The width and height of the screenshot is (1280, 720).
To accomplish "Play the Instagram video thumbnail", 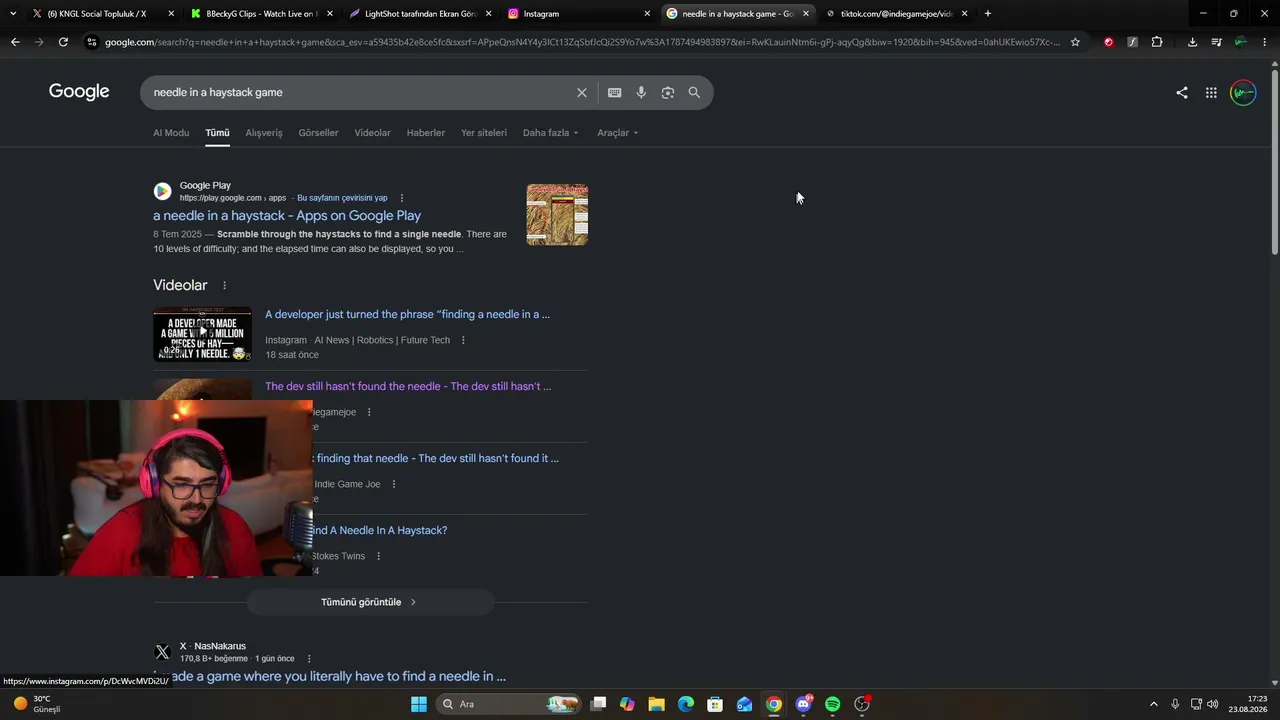I will pyautogui.click(x=202, y=334).
